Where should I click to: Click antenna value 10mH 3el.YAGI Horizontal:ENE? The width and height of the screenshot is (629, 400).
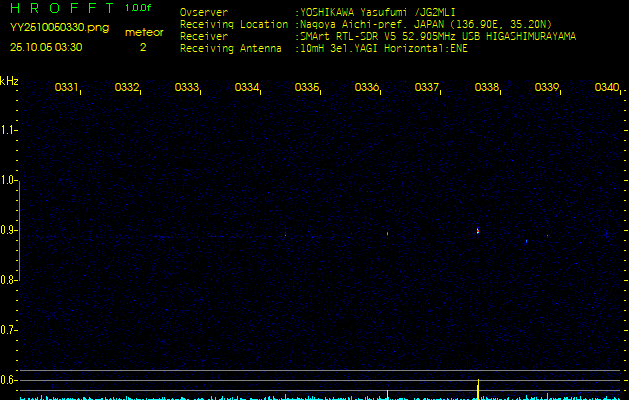[x=384, y=49]
